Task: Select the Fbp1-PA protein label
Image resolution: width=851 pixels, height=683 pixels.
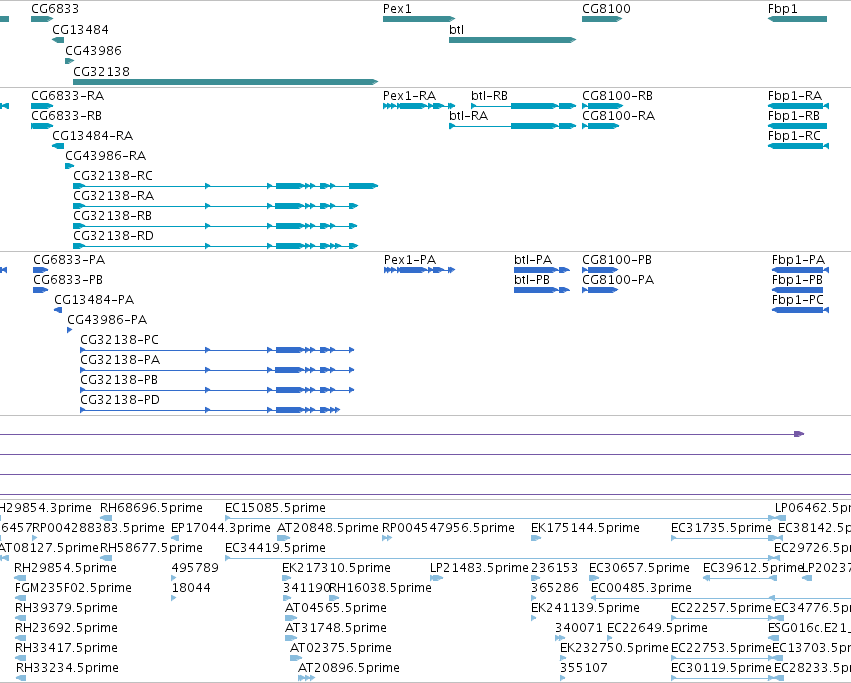Action: tap(798, 260)
